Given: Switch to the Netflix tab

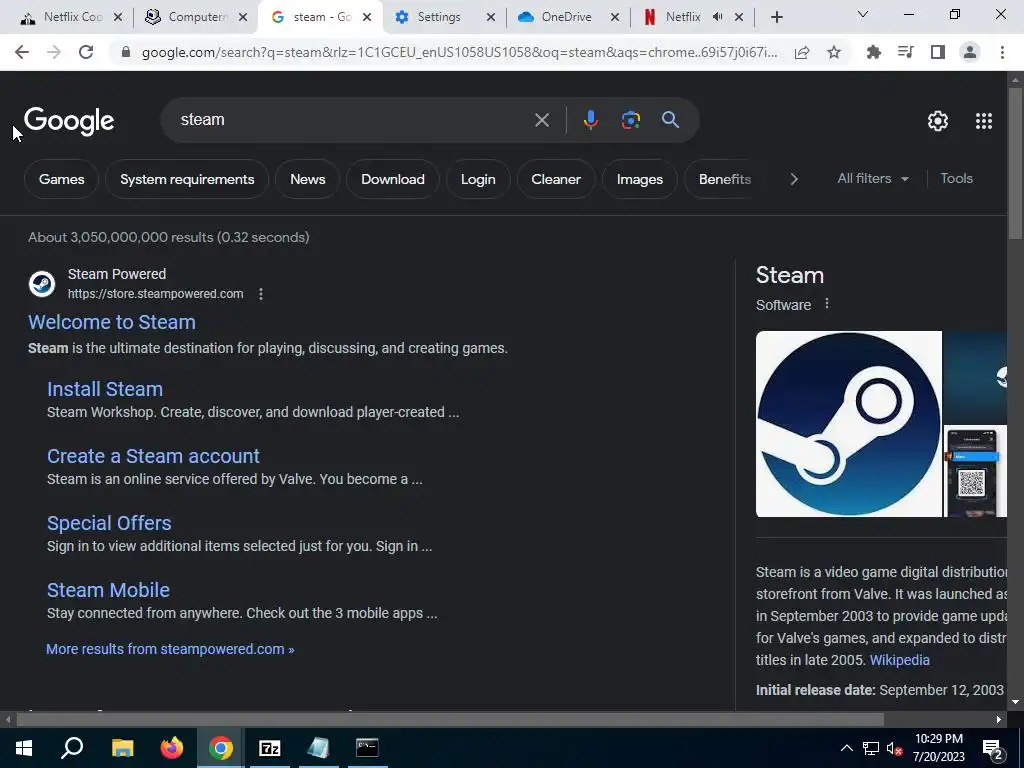Looking at the screenshot, I should (682, 18).
